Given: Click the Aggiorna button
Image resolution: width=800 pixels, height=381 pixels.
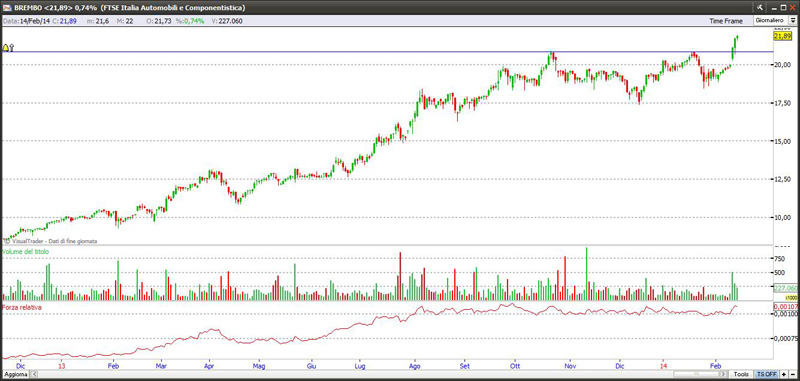Looking at the screenshot, I should pyautogui.click(x=15, y=374).
